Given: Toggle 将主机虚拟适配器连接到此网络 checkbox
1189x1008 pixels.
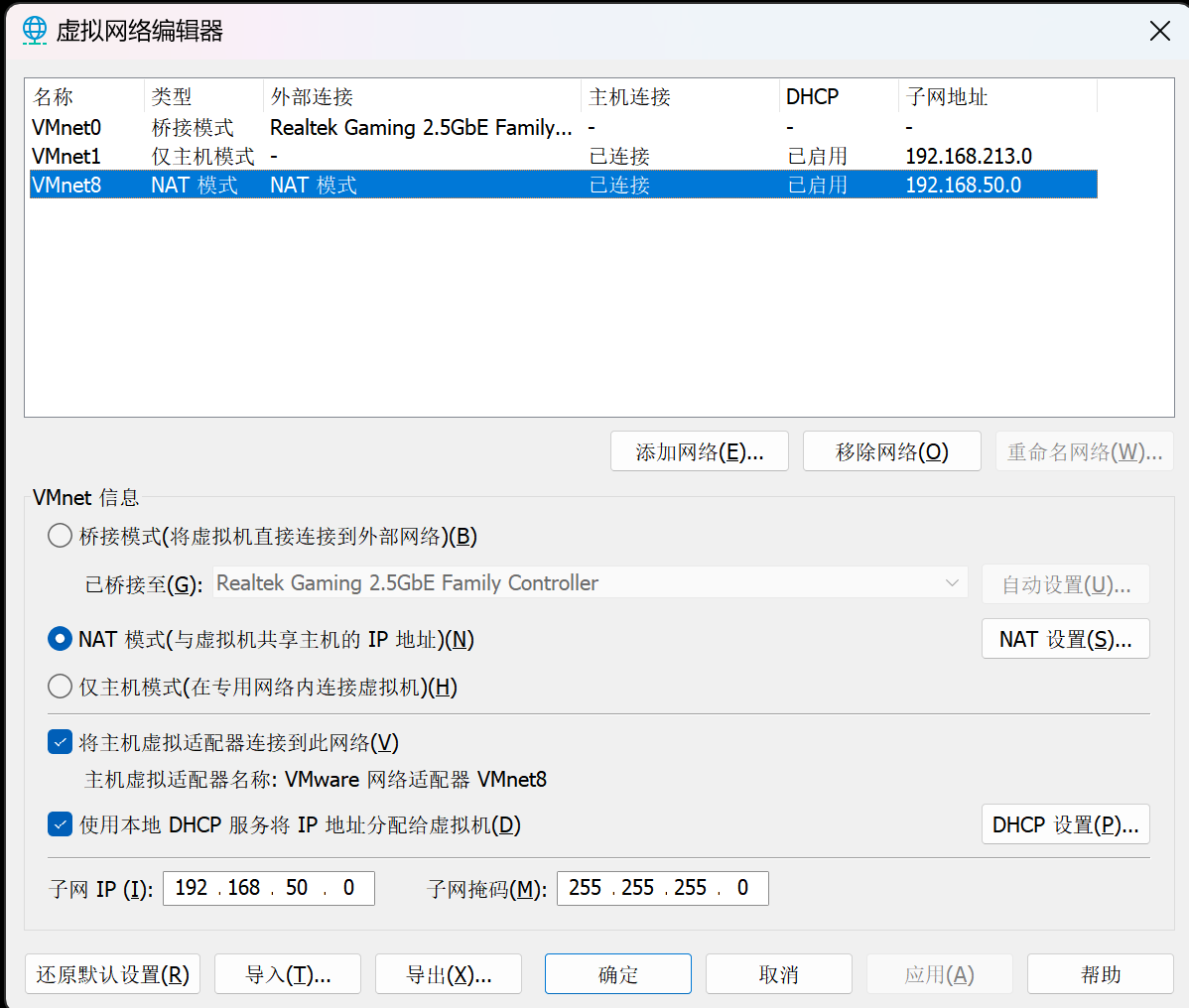Looking at the screenshot, I should [x=61, y=742].
